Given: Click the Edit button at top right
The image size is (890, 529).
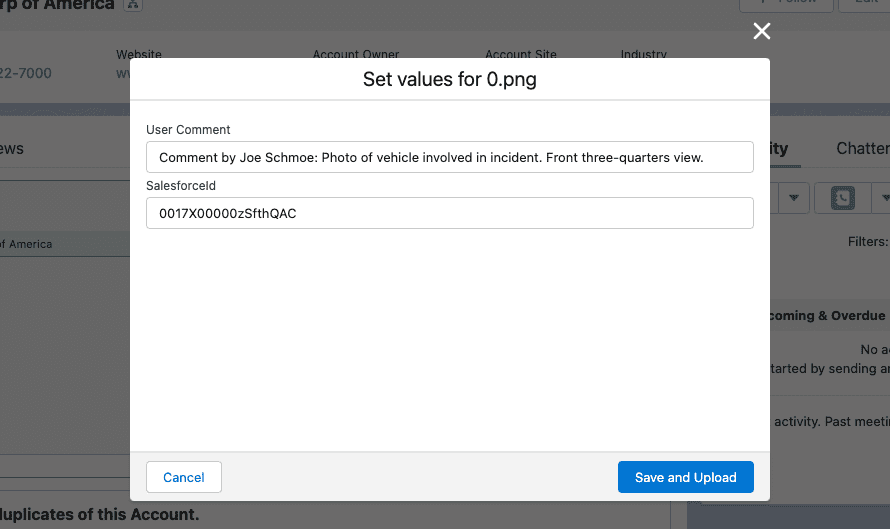Looking at the screenshot, I should coord(865,3).
